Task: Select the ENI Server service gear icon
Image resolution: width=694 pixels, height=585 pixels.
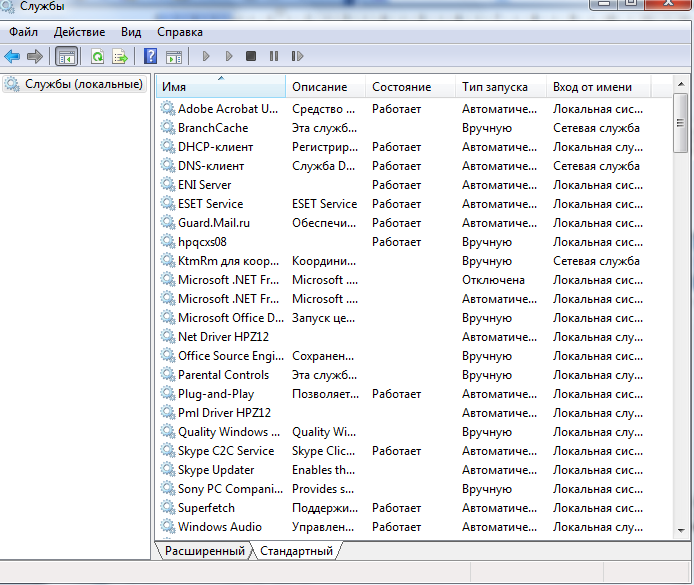Action: (168, 185)
